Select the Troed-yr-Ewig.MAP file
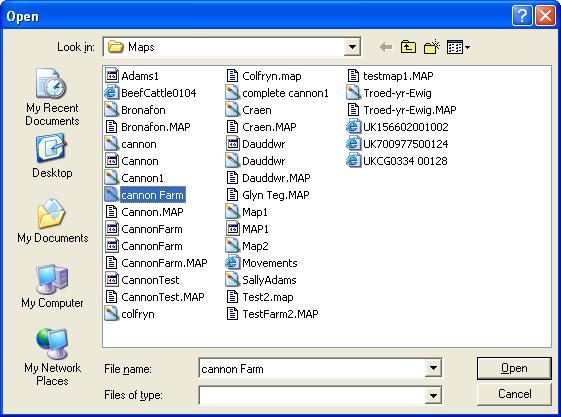 [x=402, y=110]
